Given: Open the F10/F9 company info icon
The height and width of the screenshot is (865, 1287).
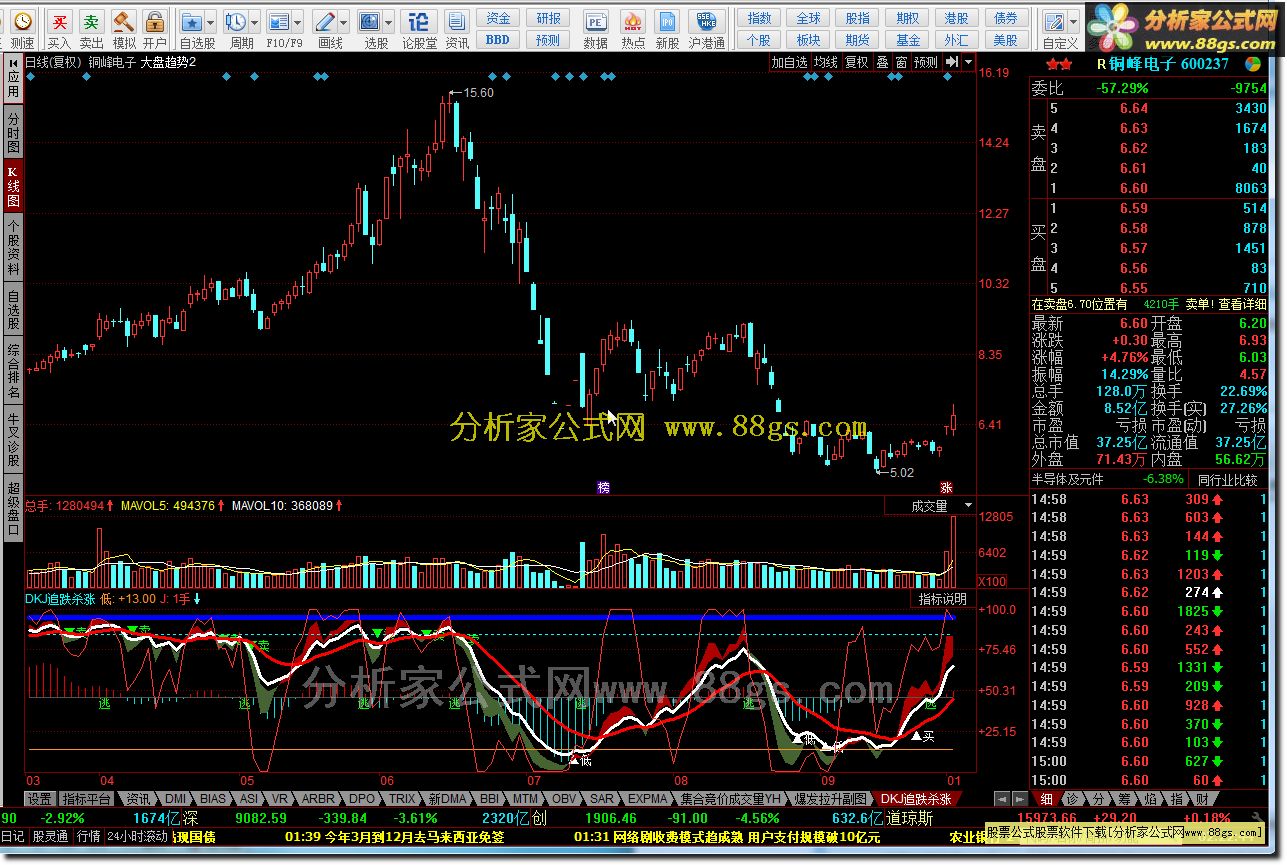Looking at the screenshot, I should click(280, 21).
